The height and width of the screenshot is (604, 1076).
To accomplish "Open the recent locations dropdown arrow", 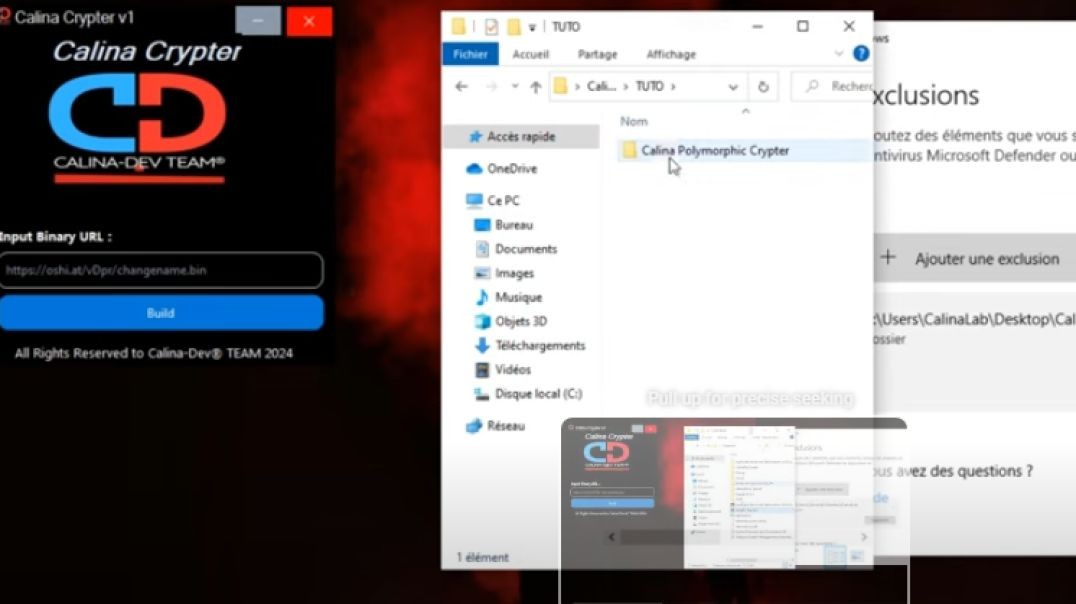I will [515, 86].
